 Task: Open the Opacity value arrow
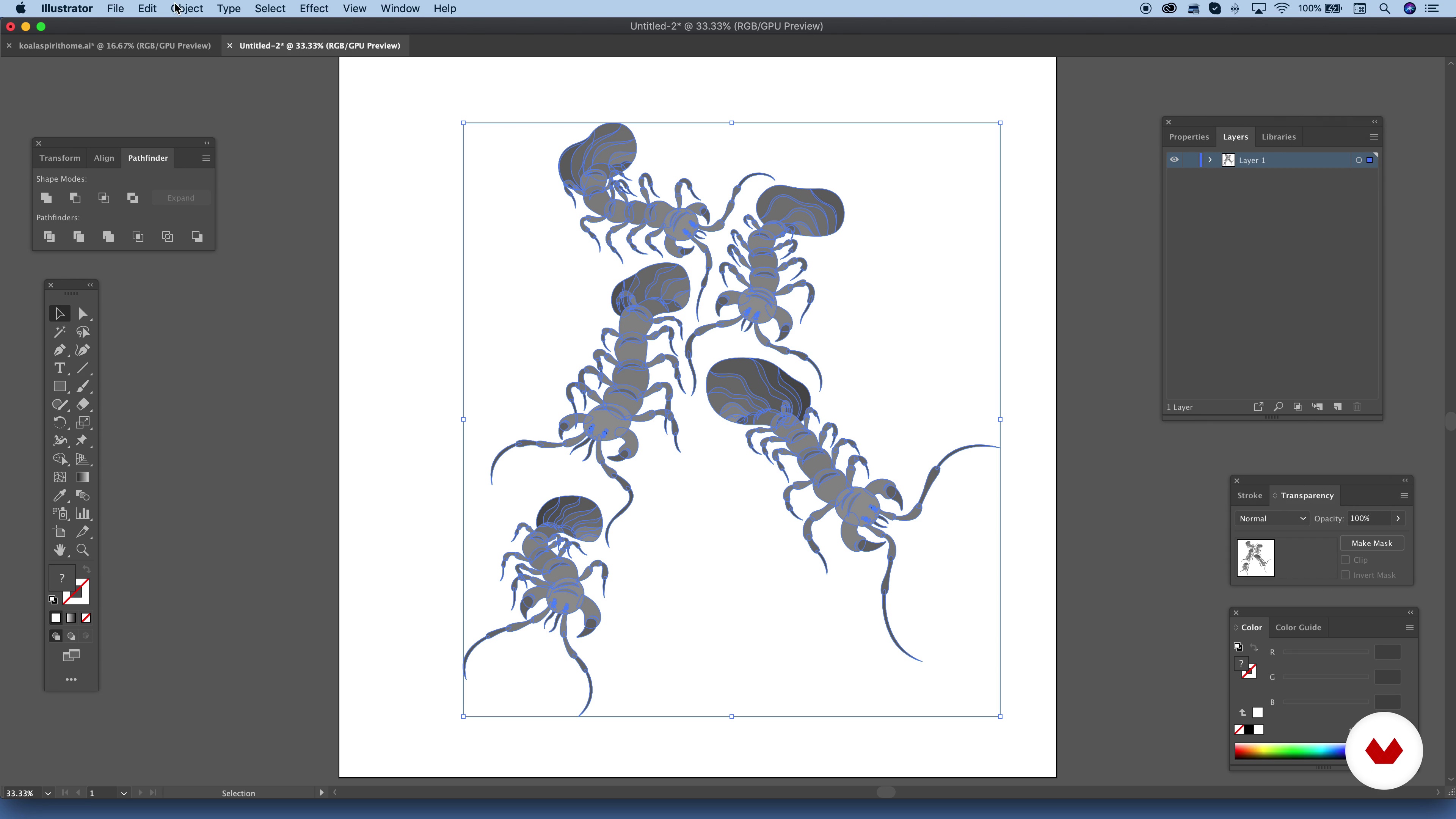pos(1398,518)
